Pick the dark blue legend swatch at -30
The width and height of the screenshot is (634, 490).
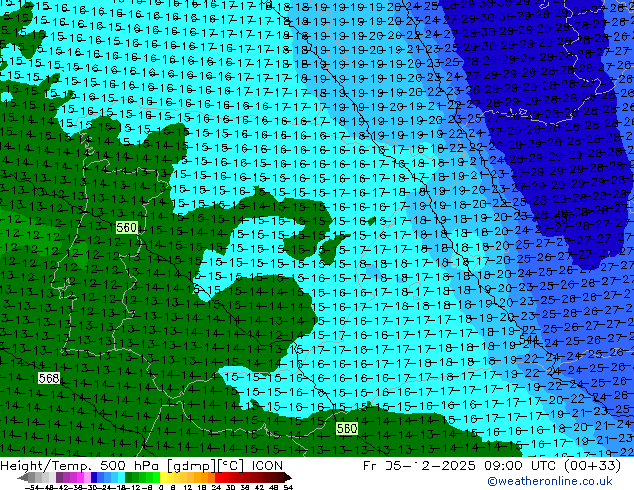(94, 477)
